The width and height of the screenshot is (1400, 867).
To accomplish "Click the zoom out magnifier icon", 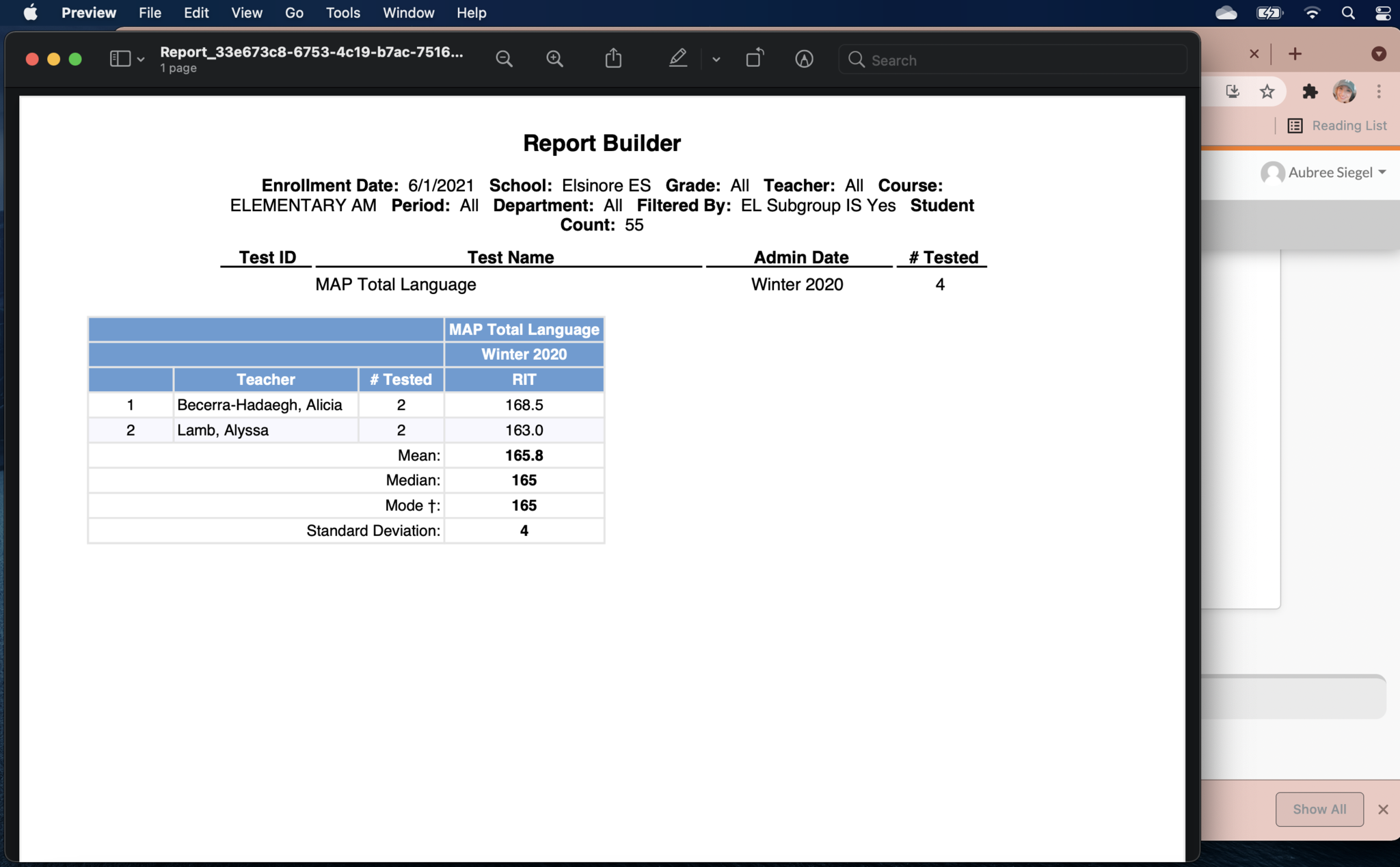I will click(x=504, y=59).
